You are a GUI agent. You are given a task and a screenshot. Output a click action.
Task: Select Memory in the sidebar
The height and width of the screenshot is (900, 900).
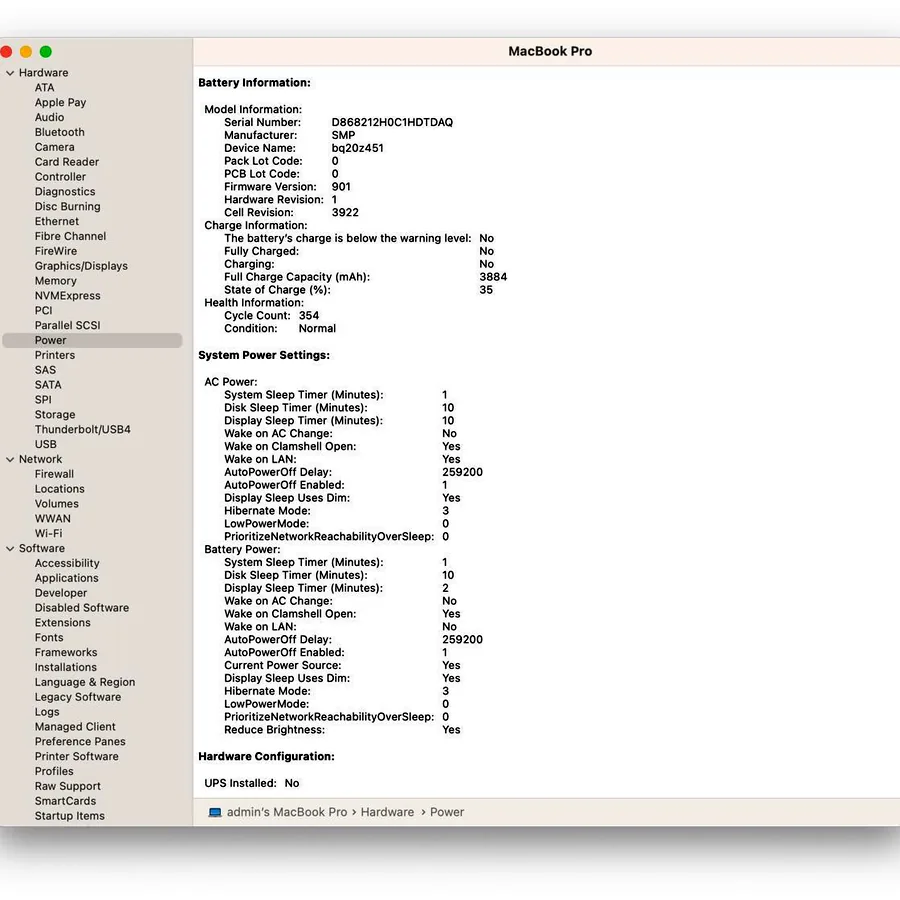click(x=56, y=281)
